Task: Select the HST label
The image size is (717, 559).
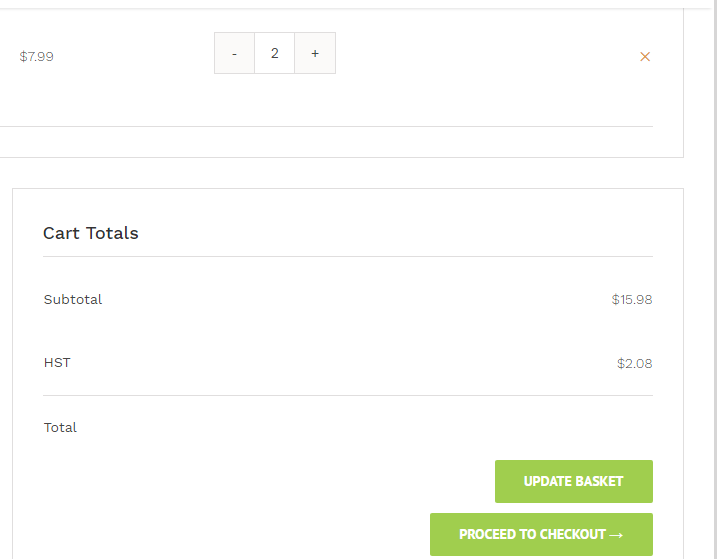Action: click(57, 362)
